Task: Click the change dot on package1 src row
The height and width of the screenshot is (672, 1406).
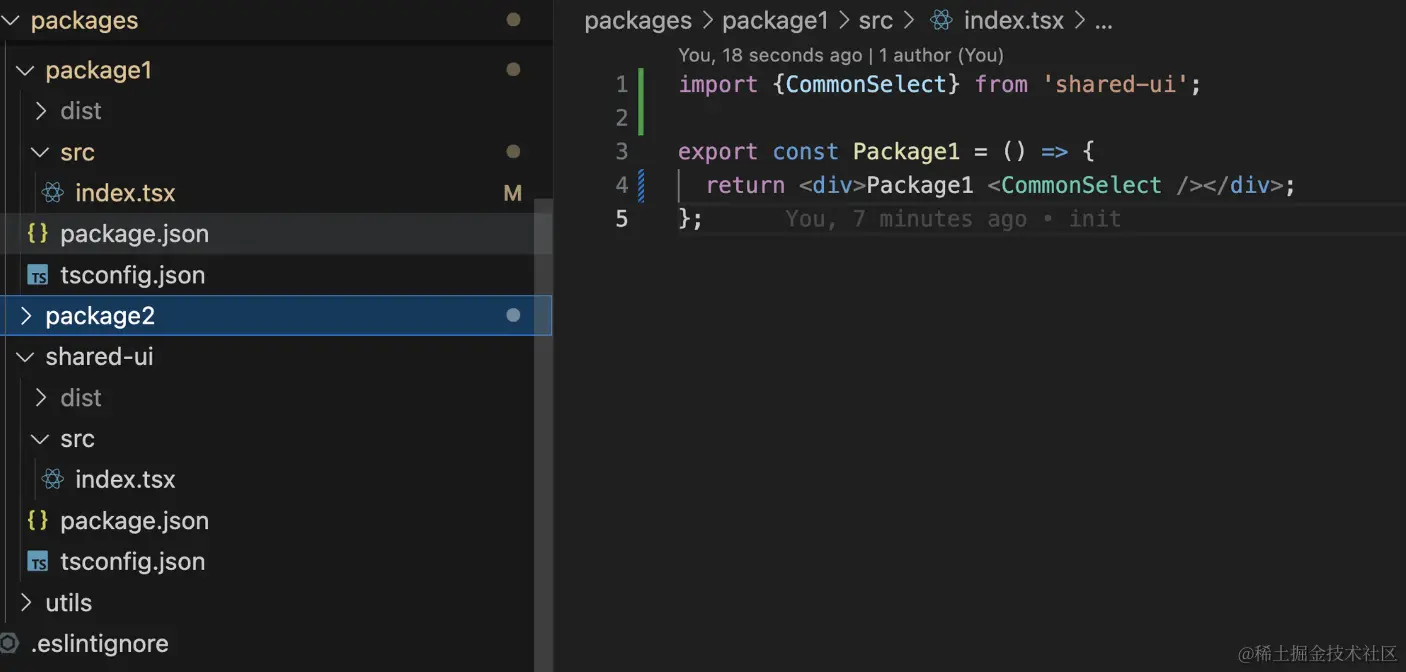Action: [x=513, y=152]
